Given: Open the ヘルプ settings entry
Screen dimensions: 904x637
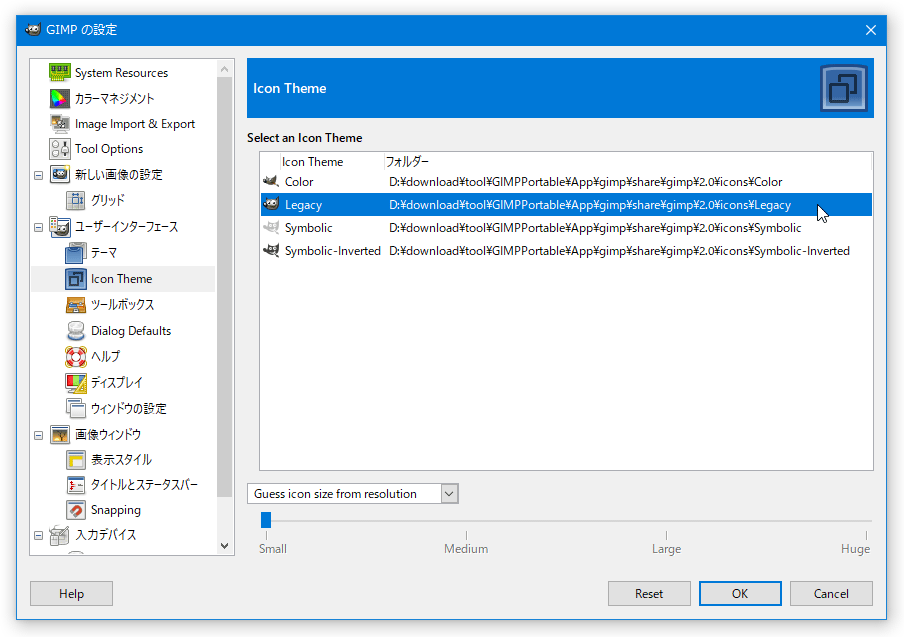Looking at the screenshot, I should [106, 356].
